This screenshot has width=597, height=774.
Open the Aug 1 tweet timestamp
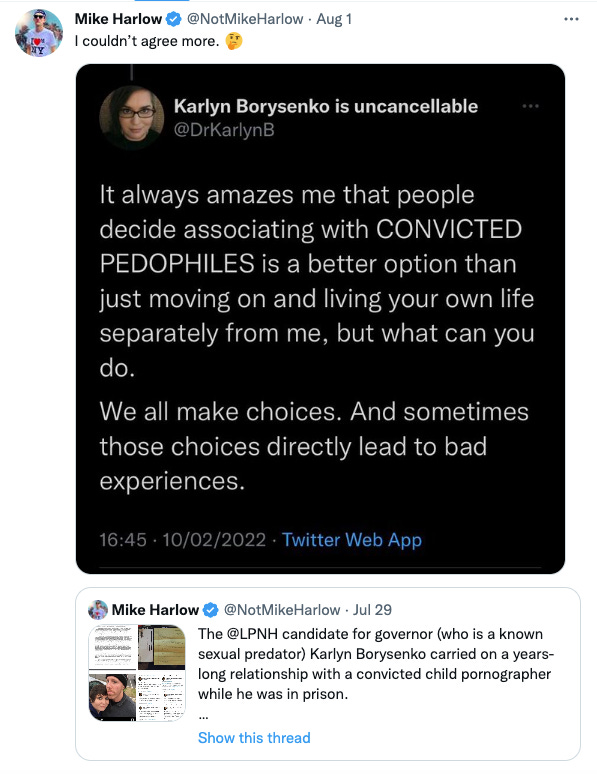click(x=334, y=19)
